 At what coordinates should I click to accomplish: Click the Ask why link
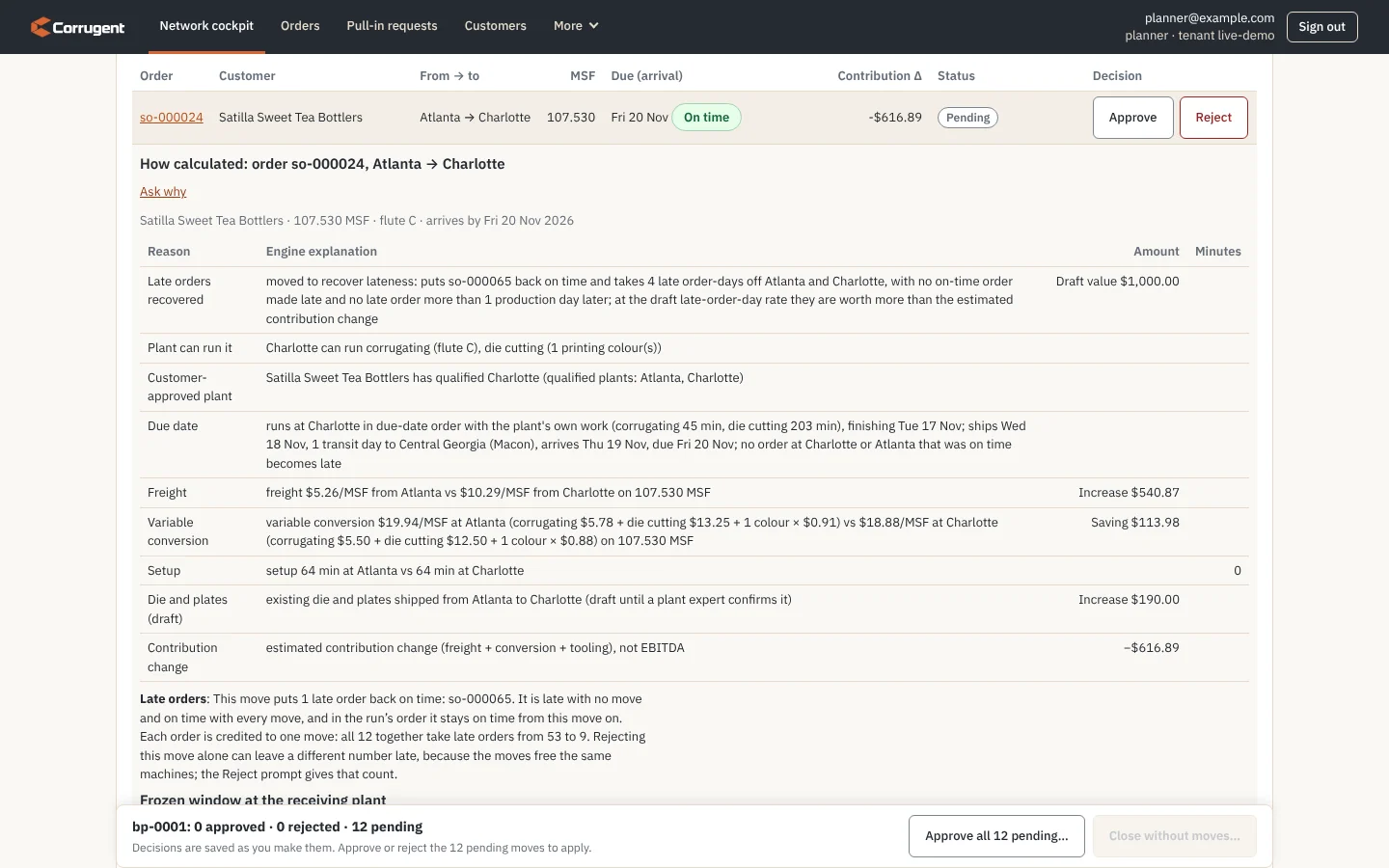pos(163,192)
